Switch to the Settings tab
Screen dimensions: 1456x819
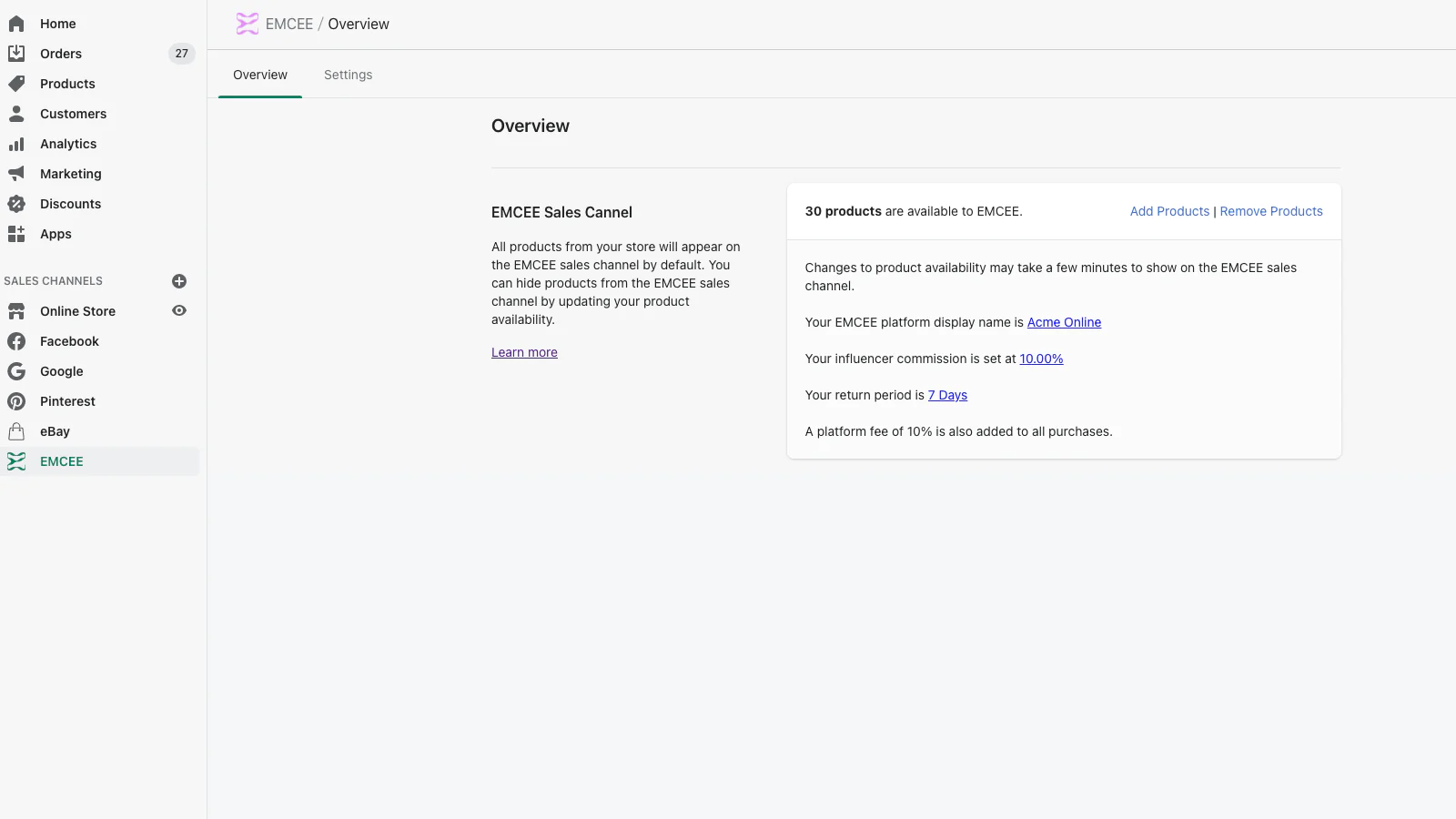tap(349, 75)
